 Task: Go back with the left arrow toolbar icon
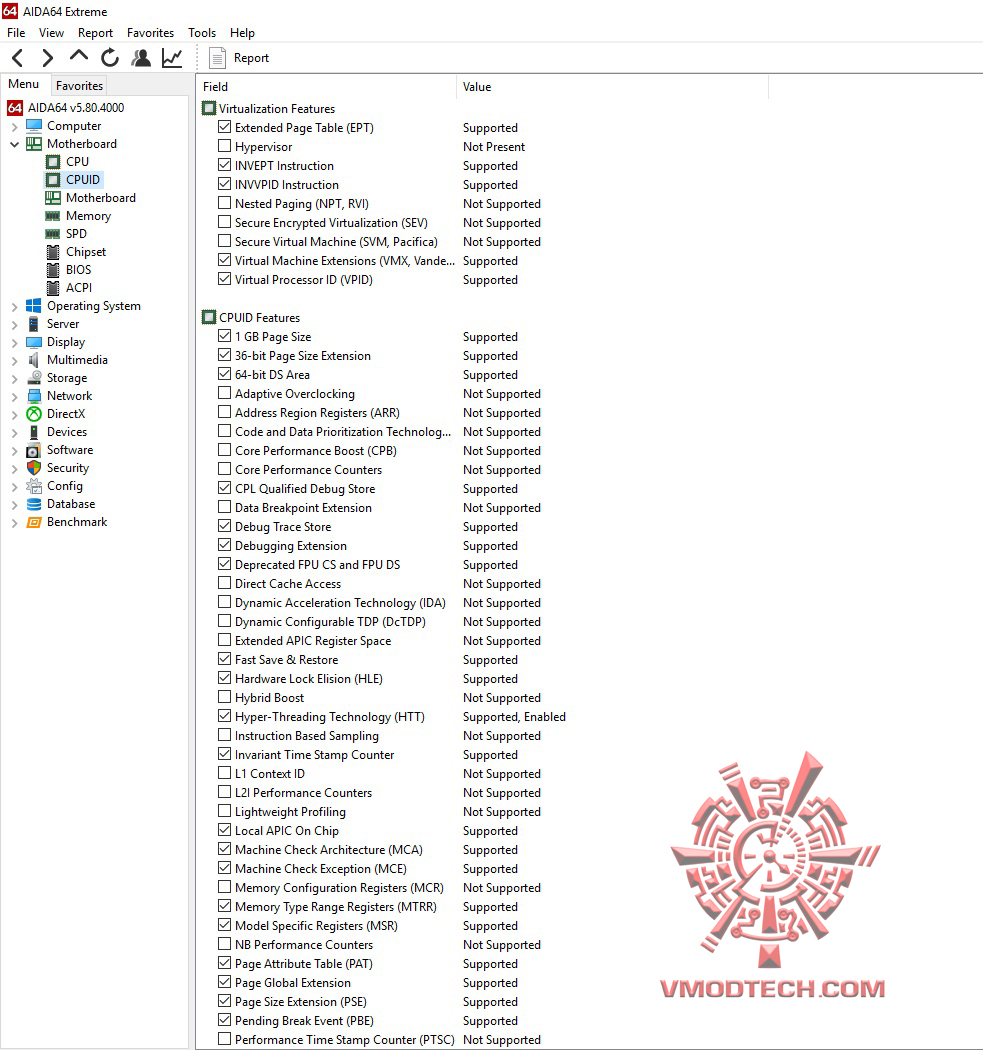pos(18,58)
